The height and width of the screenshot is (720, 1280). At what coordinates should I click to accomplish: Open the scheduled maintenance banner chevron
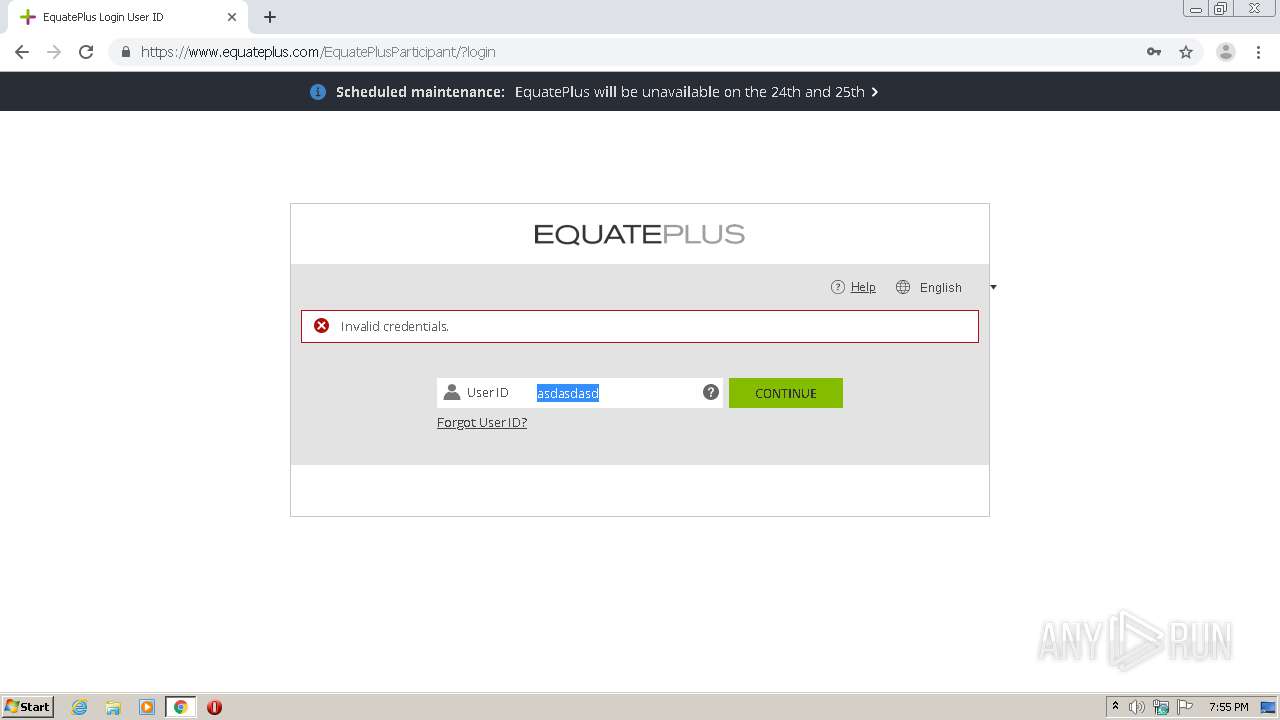pos(875,92)
